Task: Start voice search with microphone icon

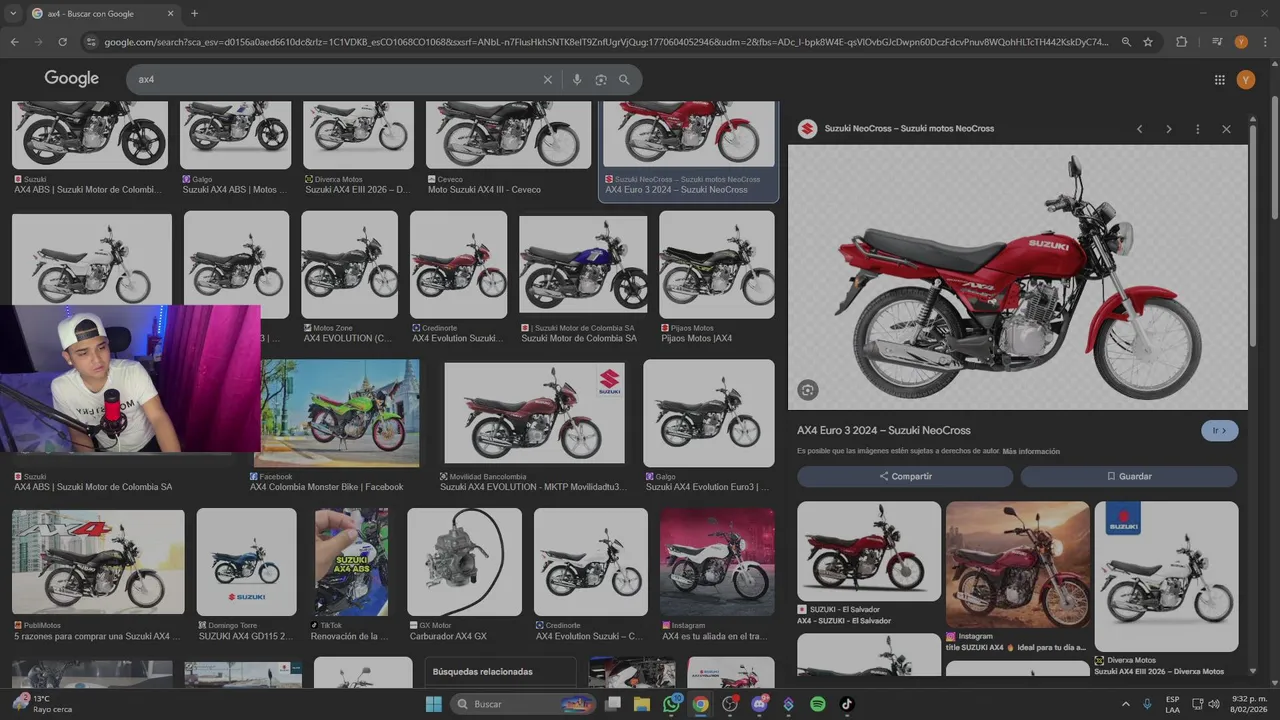Action: tap(577, 80)
